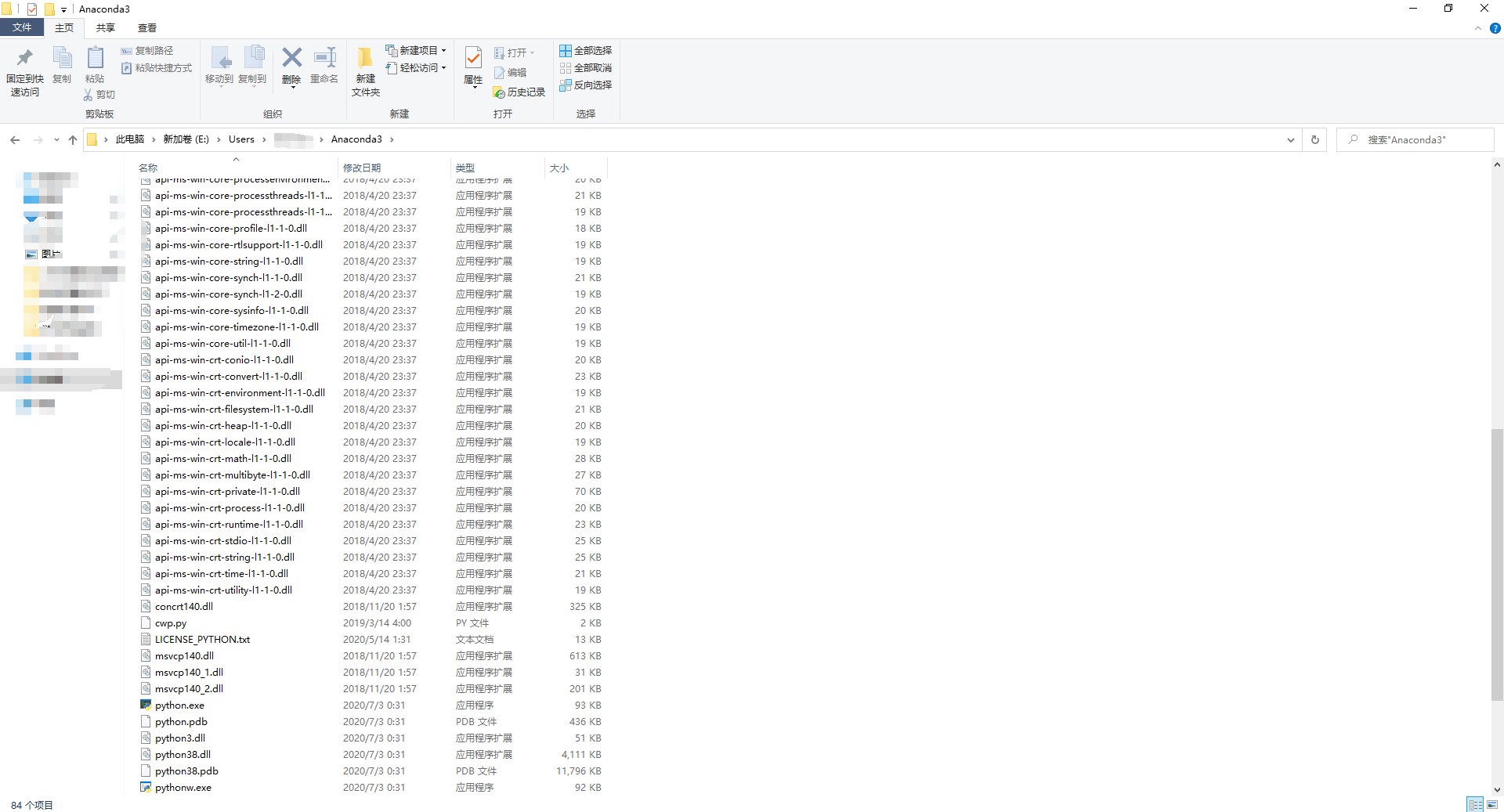Switch to the Home ribbon tab
The width and height of the screenshot is (1504, 812).
(x=64, y=27)
